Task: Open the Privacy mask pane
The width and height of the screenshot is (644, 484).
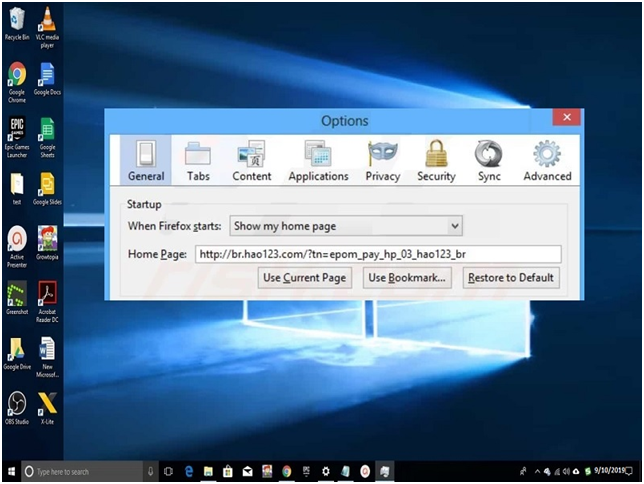Action: pyautogui.click(x=383, y=160)
